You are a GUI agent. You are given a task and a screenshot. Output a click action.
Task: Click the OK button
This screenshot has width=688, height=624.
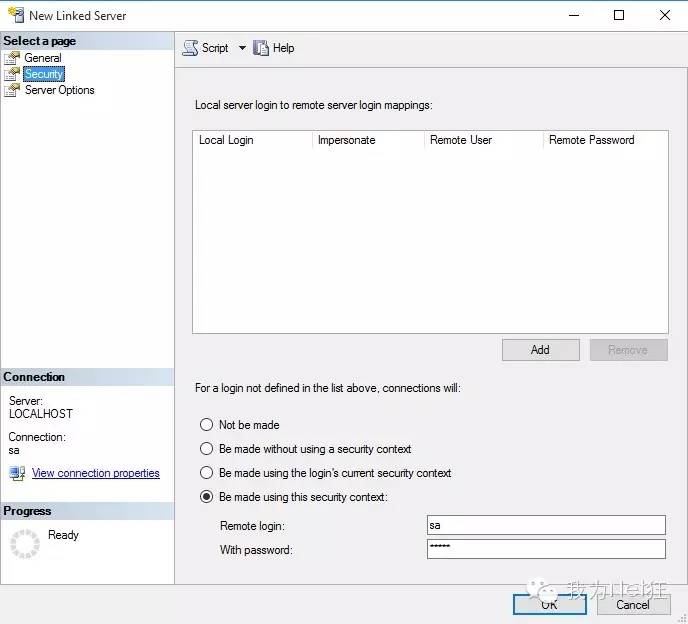point(549,605)
